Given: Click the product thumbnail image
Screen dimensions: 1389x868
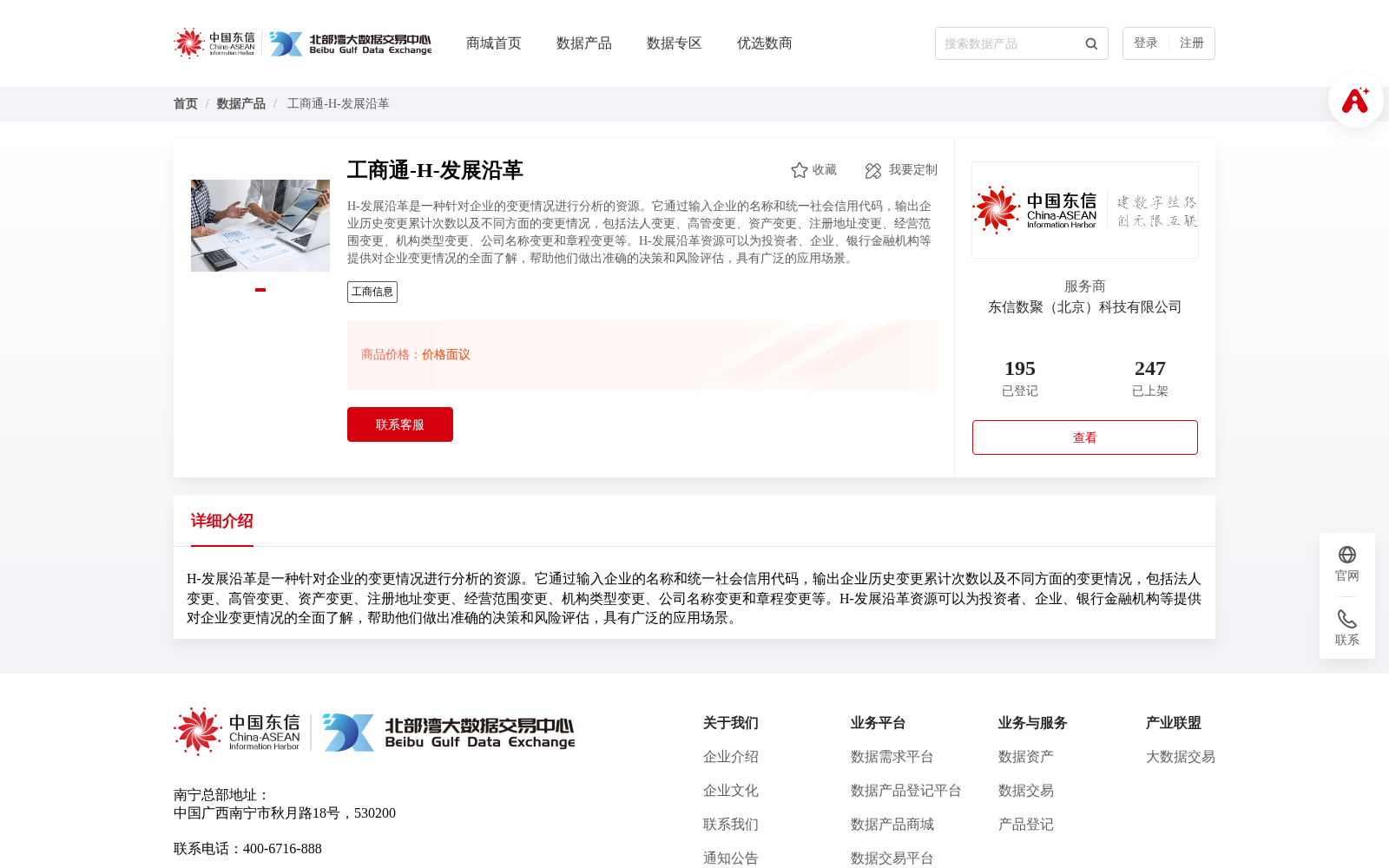Looking at the screenshot, I should point(260,226).
